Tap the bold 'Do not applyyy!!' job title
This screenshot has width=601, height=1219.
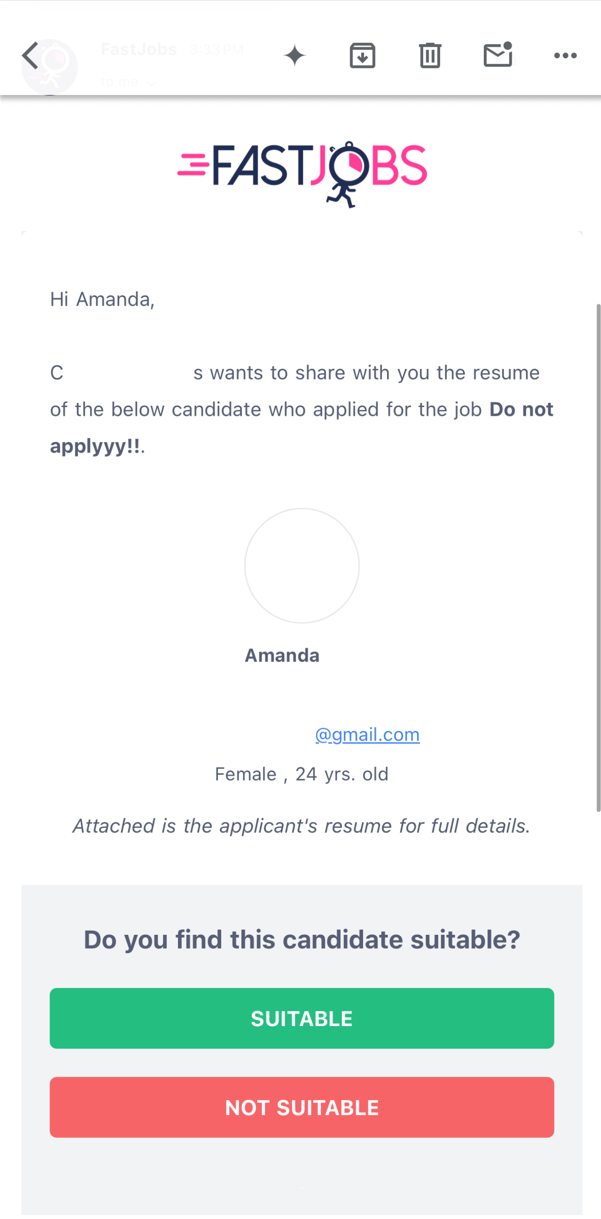(x=302, y=428)
